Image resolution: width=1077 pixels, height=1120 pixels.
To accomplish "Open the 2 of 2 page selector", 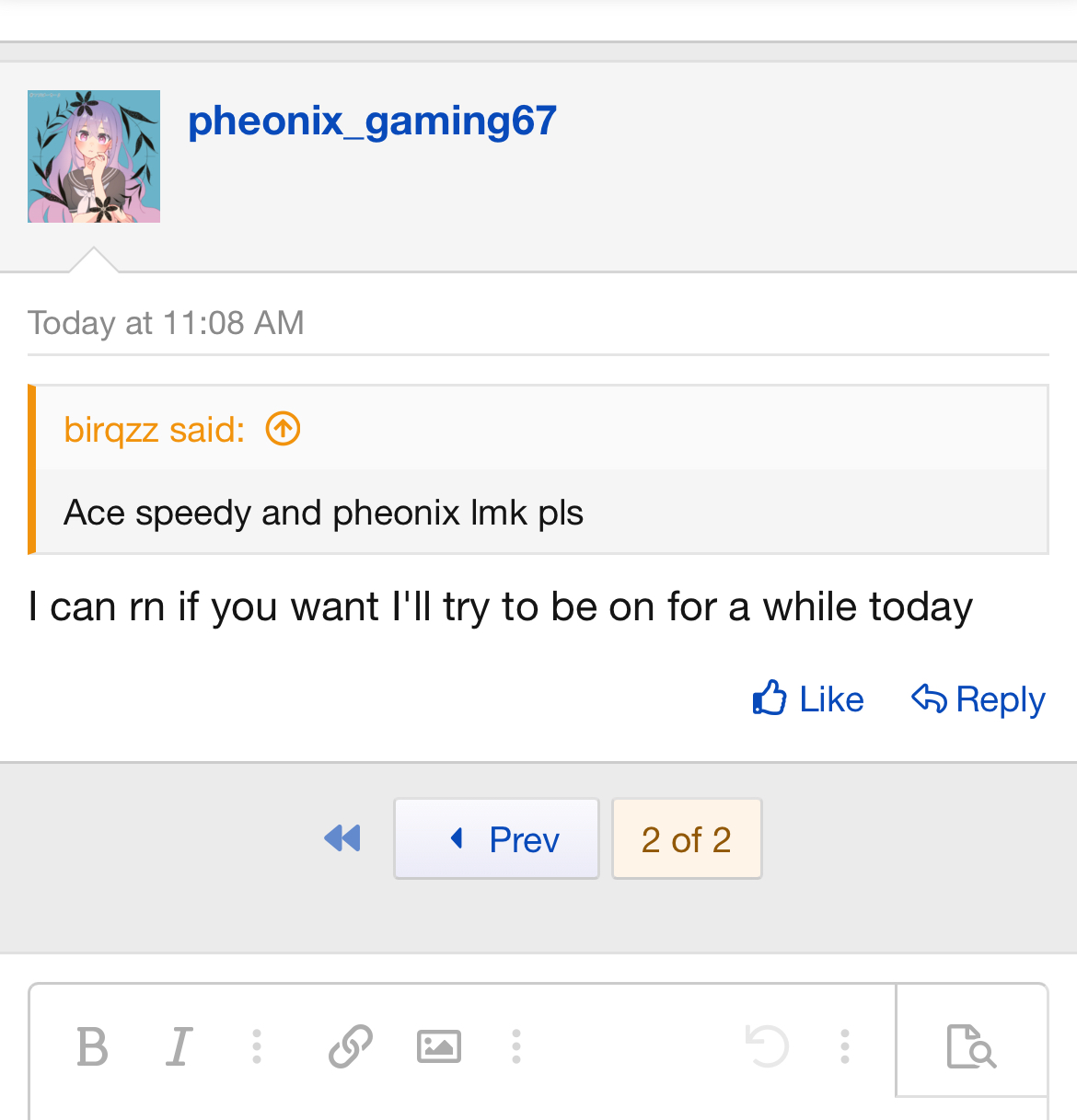I will [x=687, y=838].
